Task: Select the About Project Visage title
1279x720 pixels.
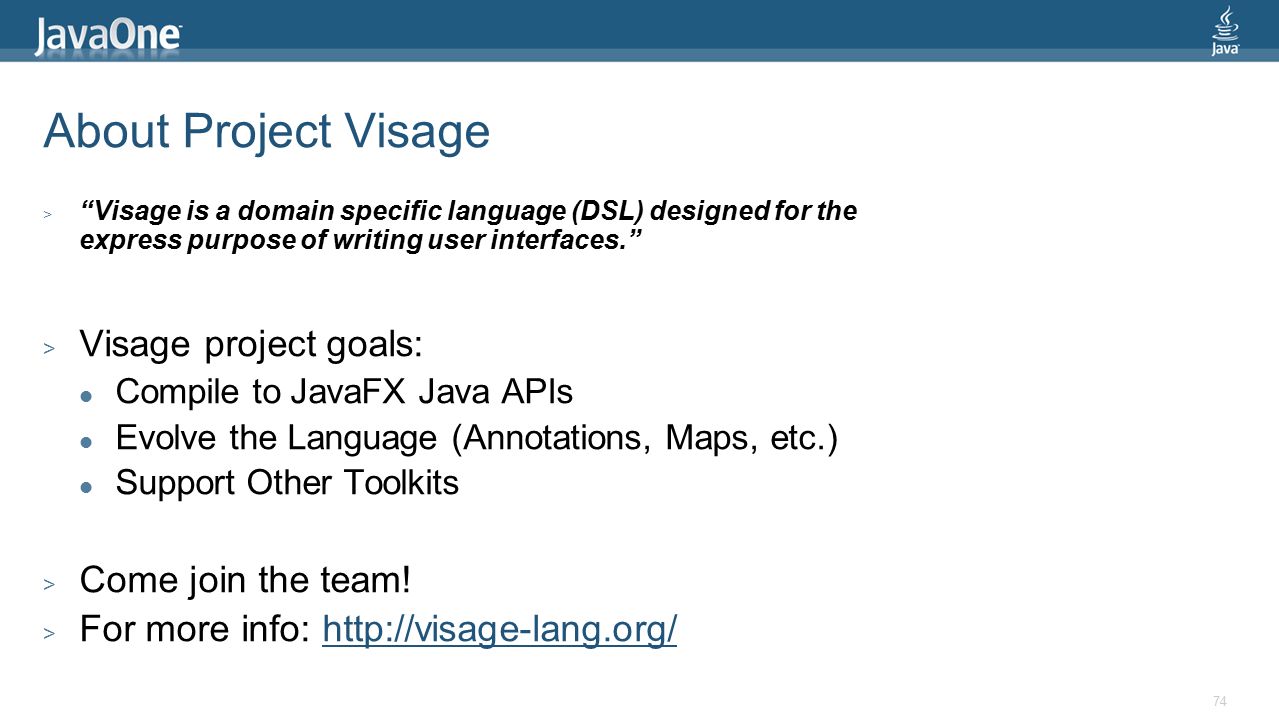Action: pos(267,132)
